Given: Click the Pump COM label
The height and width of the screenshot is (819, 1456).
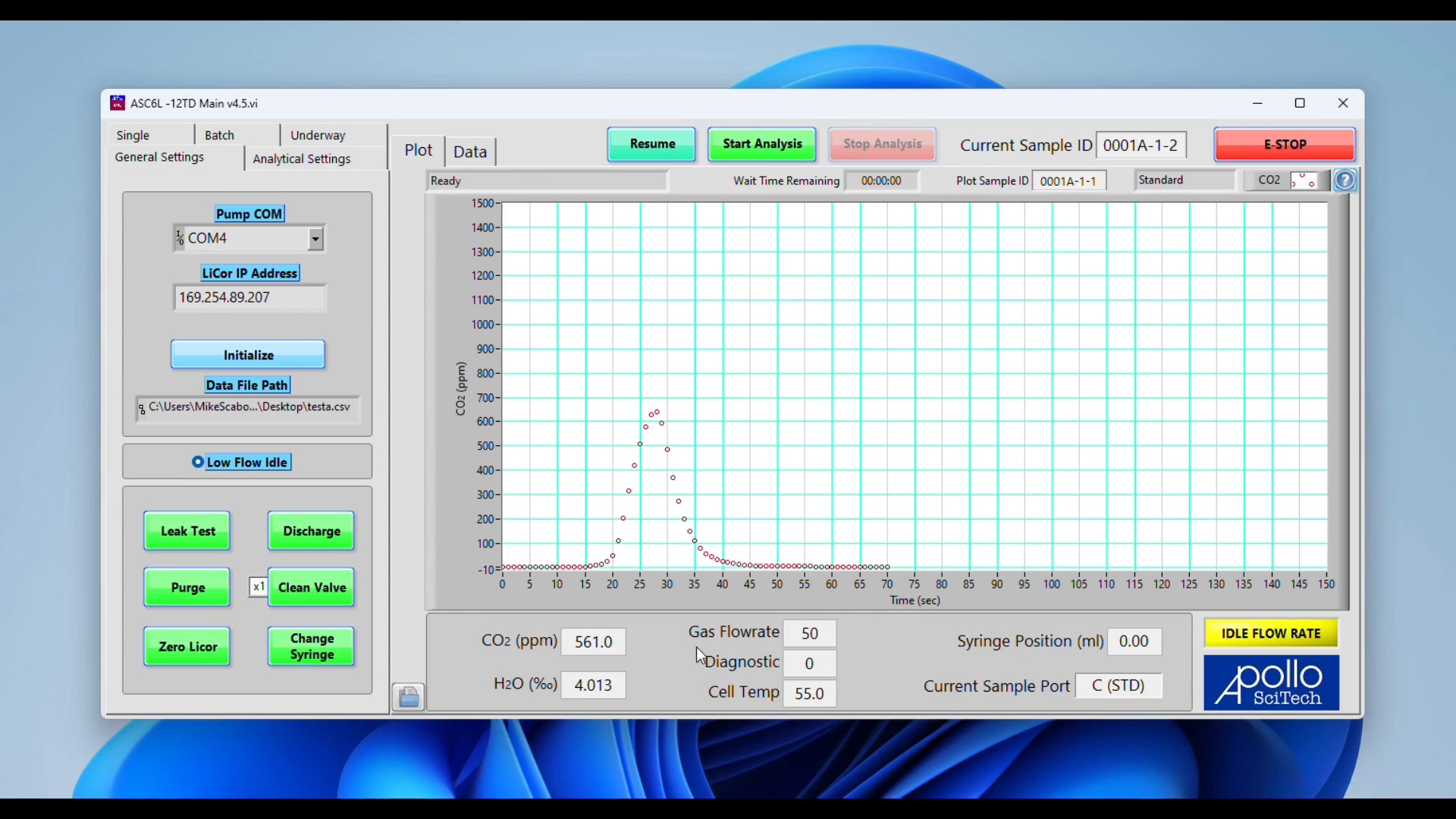Looking at the screenshot, I should tap(249, 214).
